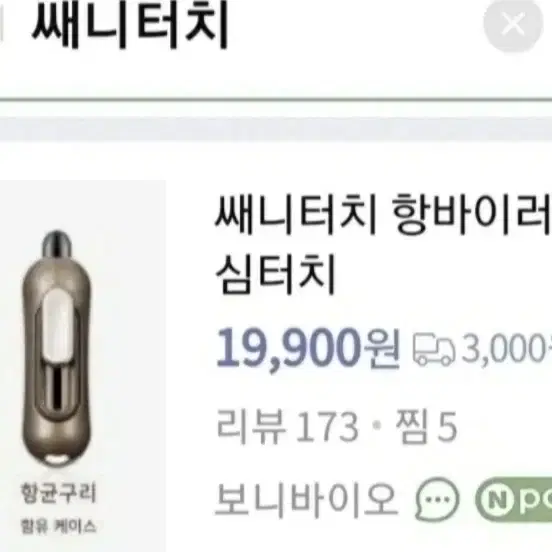Click the 항균구리 caption on thumbnail
The image size is (552, 552).
pyautogui.click(x=58, y=493)
